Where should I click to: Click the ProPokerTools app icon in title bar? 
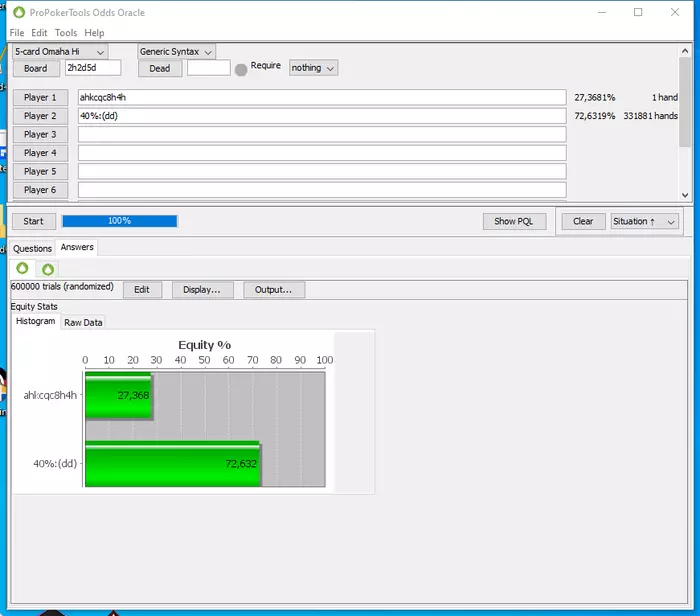click(19, 12)
